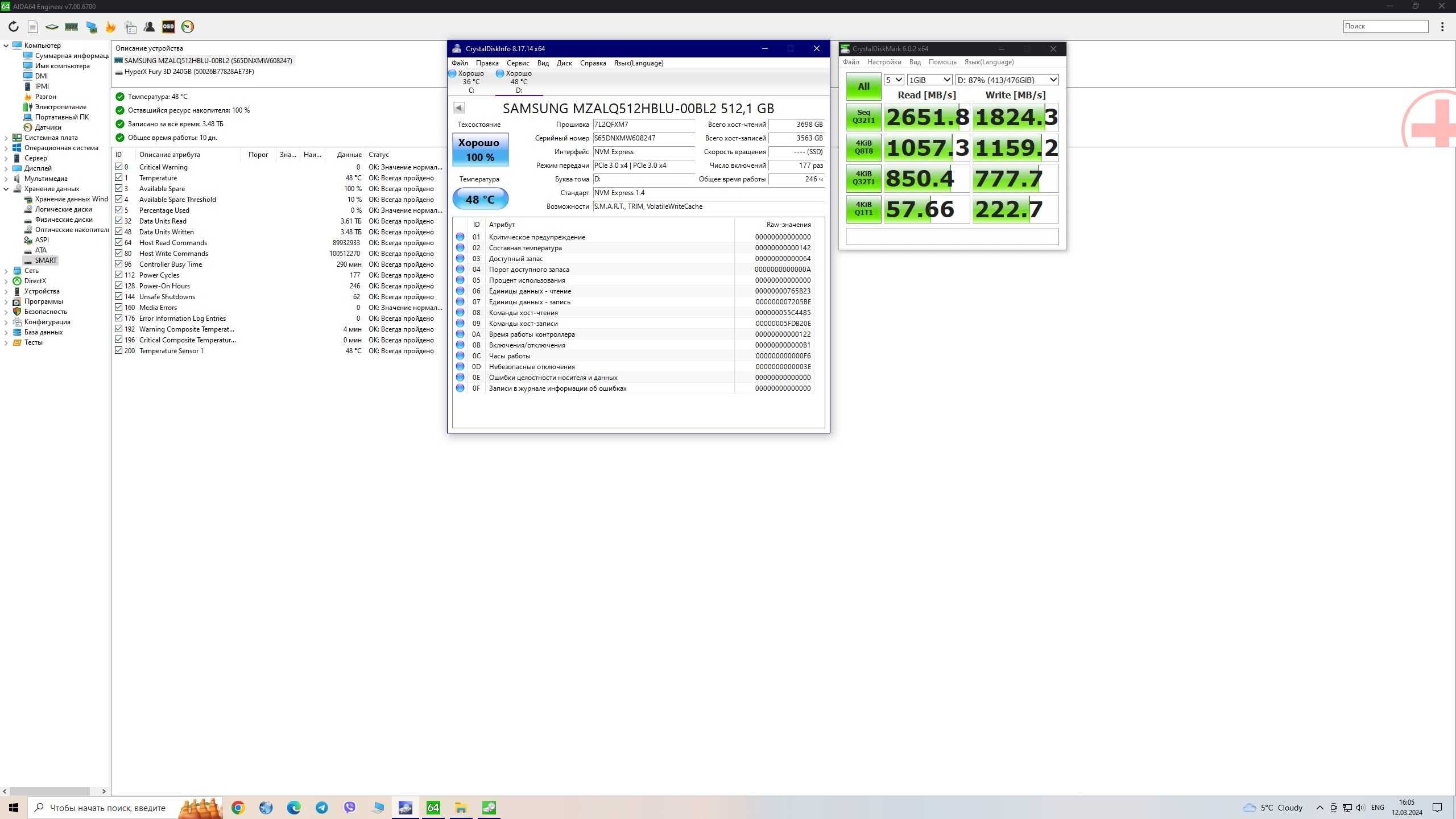Switch to CrystalDiskMark taskbar icon

tap(489, 808)
